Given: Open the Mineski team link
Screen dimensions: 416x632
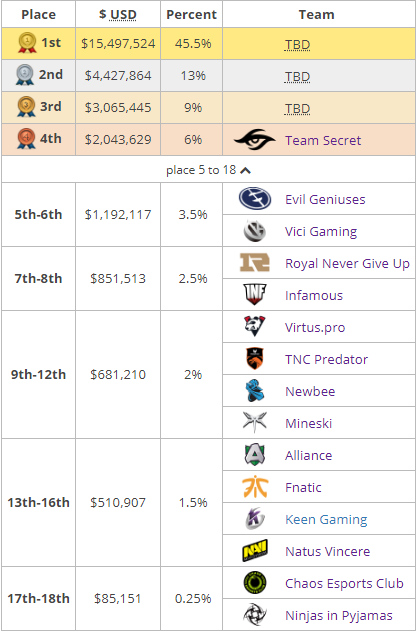Looking at the screenshot, I should (x=309, y=423).
